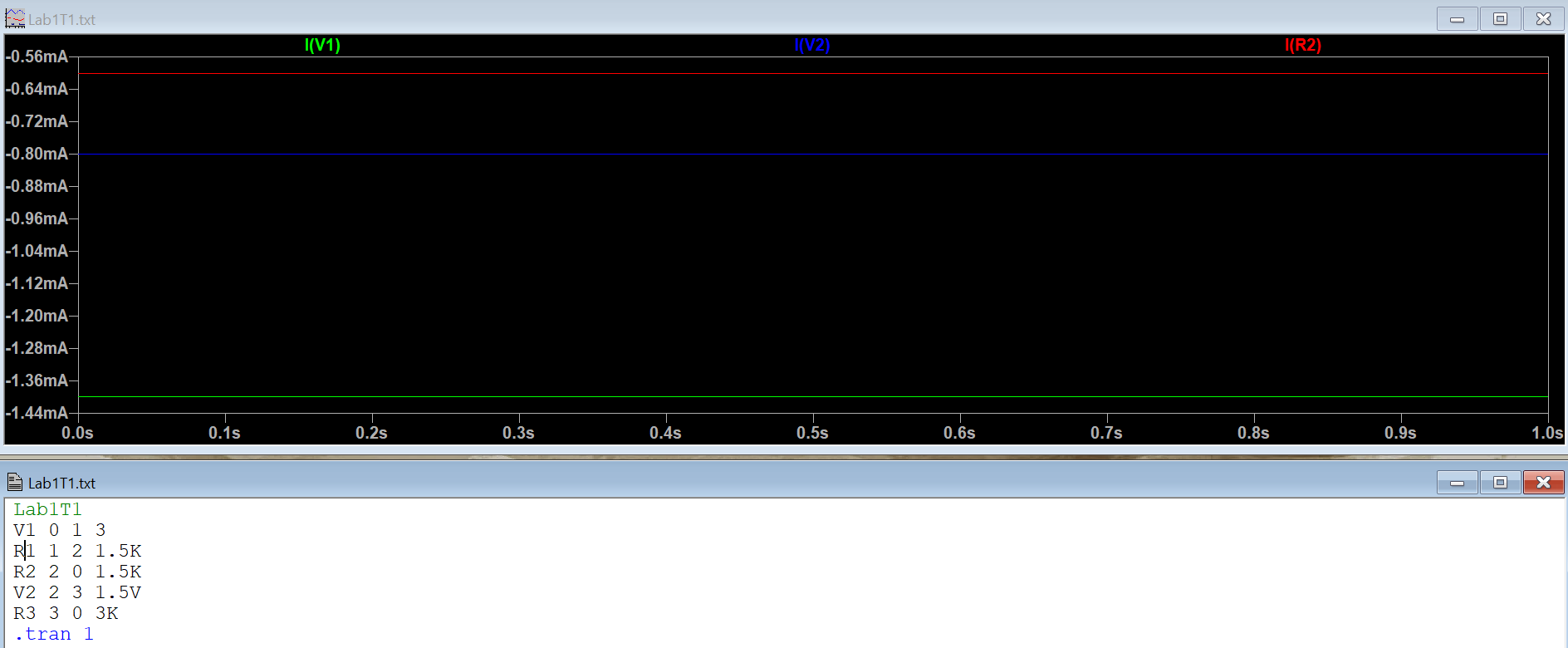Click the 'R1 1 2 1.5K' netlist line
1568x648 pixels.
coord(77,551)
